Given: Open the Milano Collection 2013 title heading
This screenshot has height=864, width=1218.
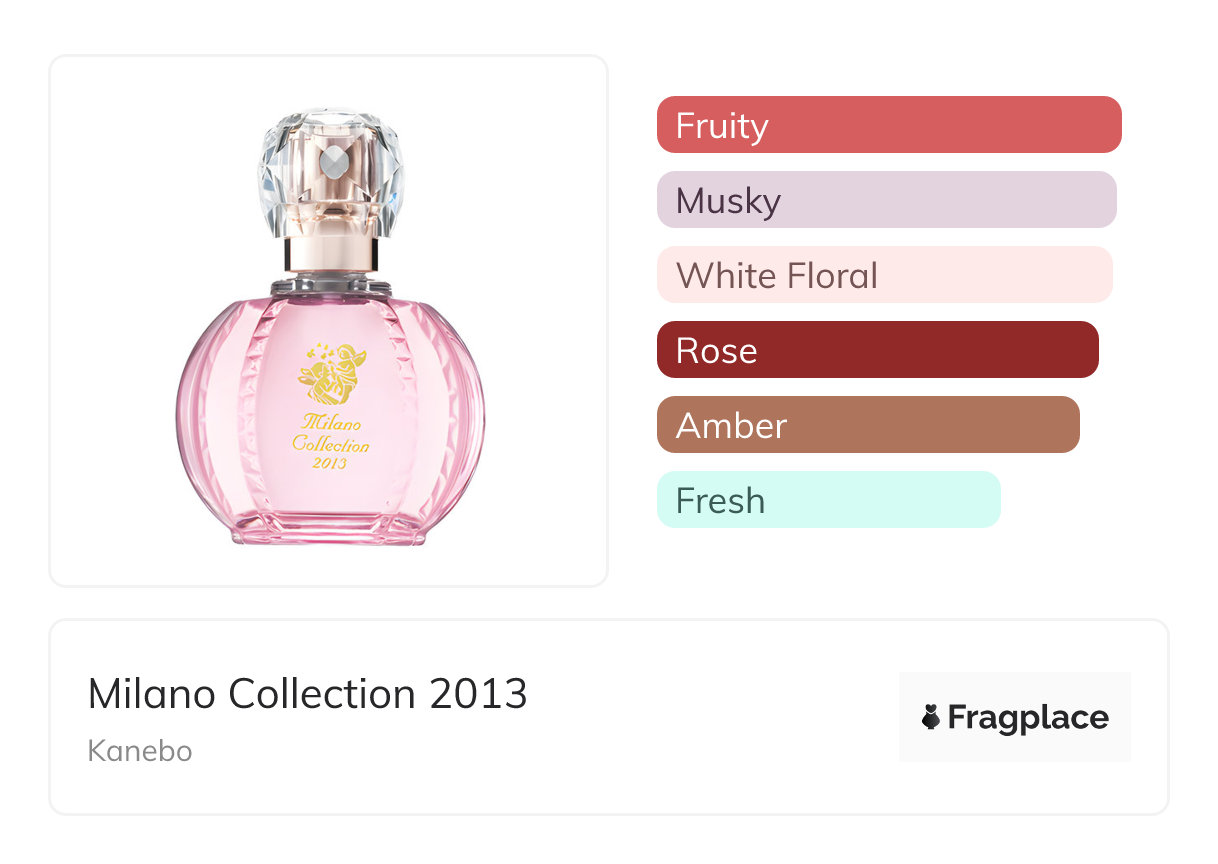Looking at the screenshot, I should click(308, 694).
